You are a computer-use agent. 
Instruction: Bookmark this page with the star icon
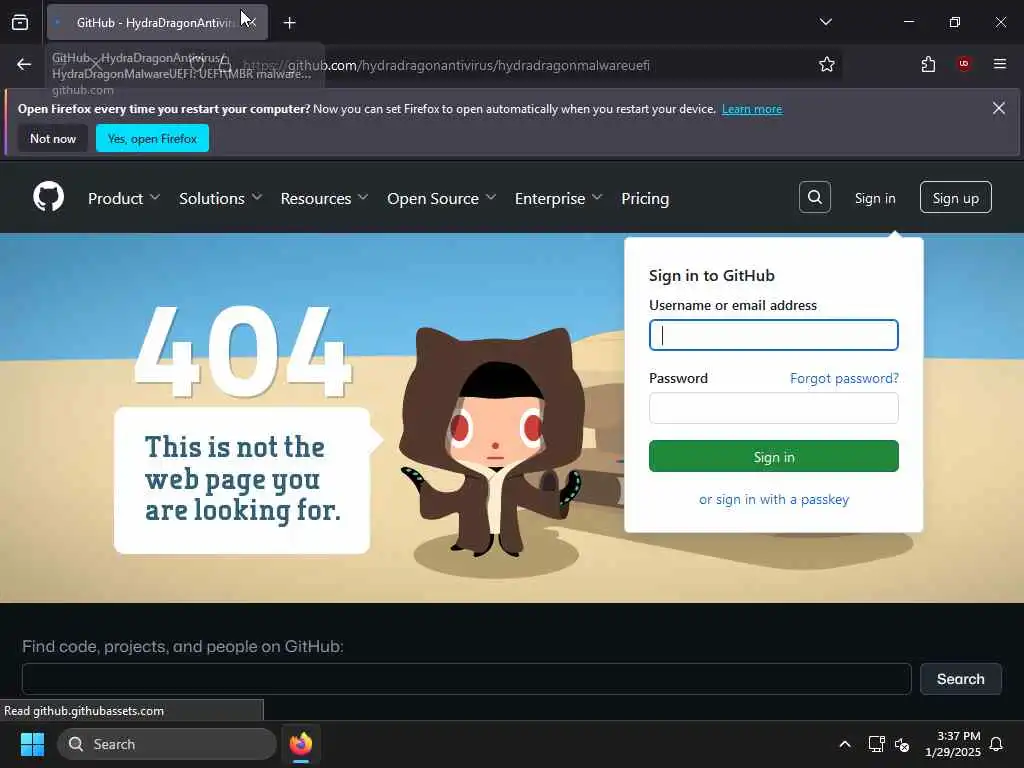pyautogui.click(x=827, y=64)
